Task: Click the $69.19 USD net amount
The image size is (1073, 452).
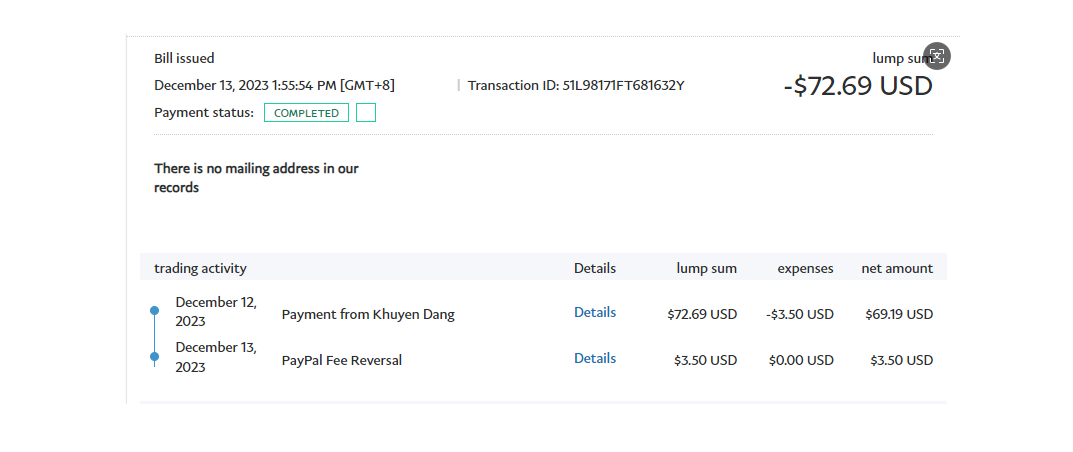Action: (899, 314)
